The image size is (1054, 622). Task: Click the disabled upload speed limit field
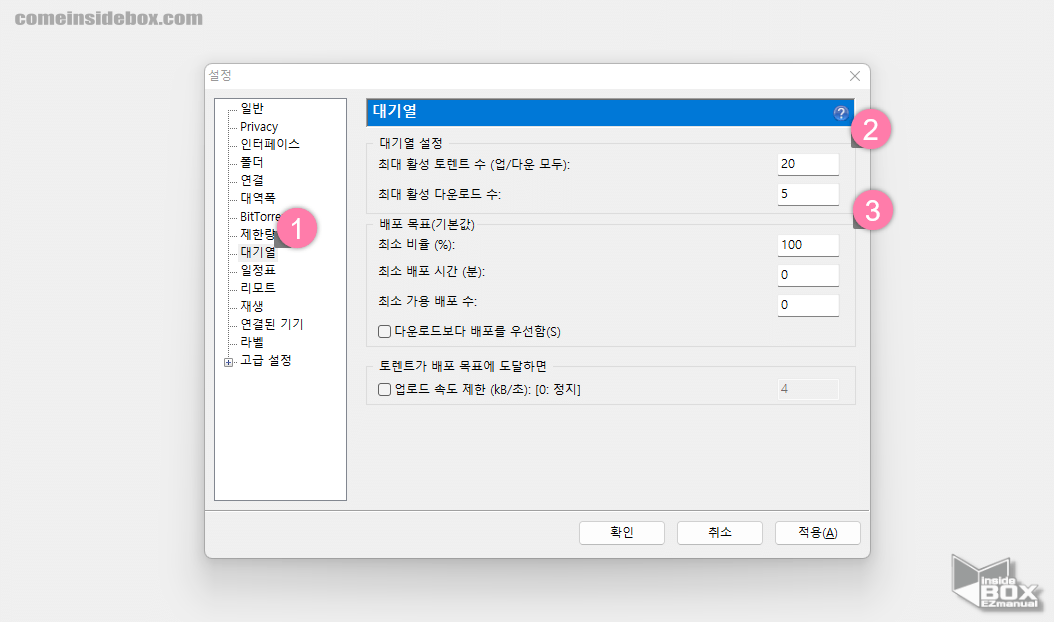click(808, 389)
